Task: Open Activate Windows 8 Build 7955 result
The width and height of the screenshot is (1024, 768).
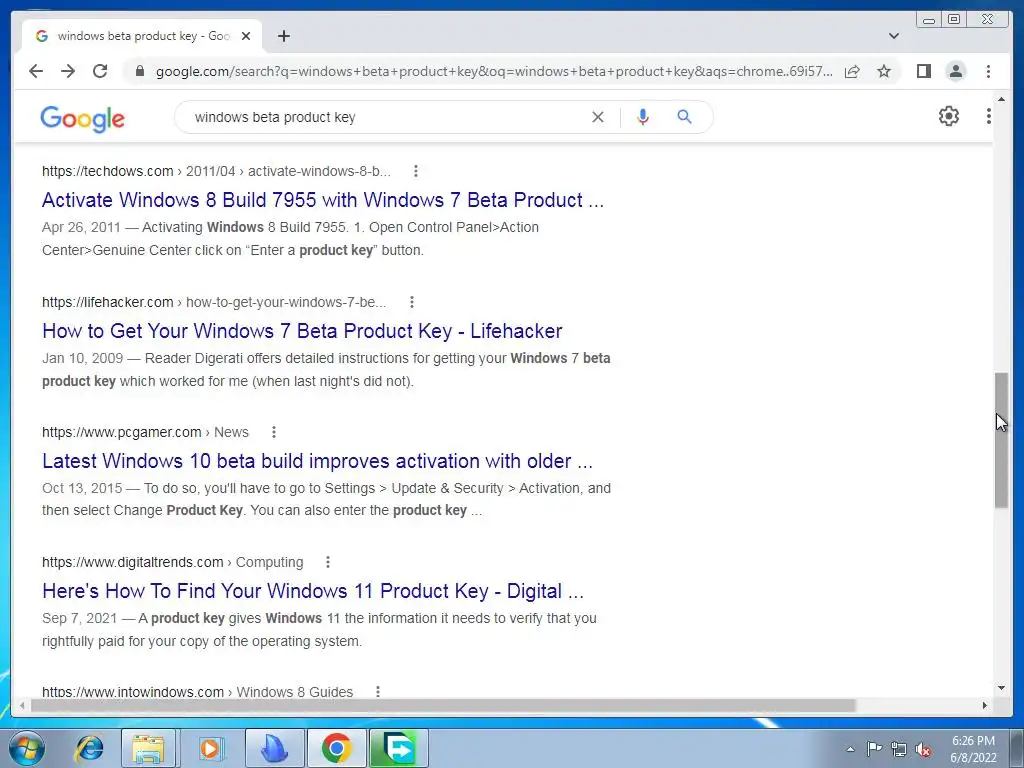Action: click(323, 200)
